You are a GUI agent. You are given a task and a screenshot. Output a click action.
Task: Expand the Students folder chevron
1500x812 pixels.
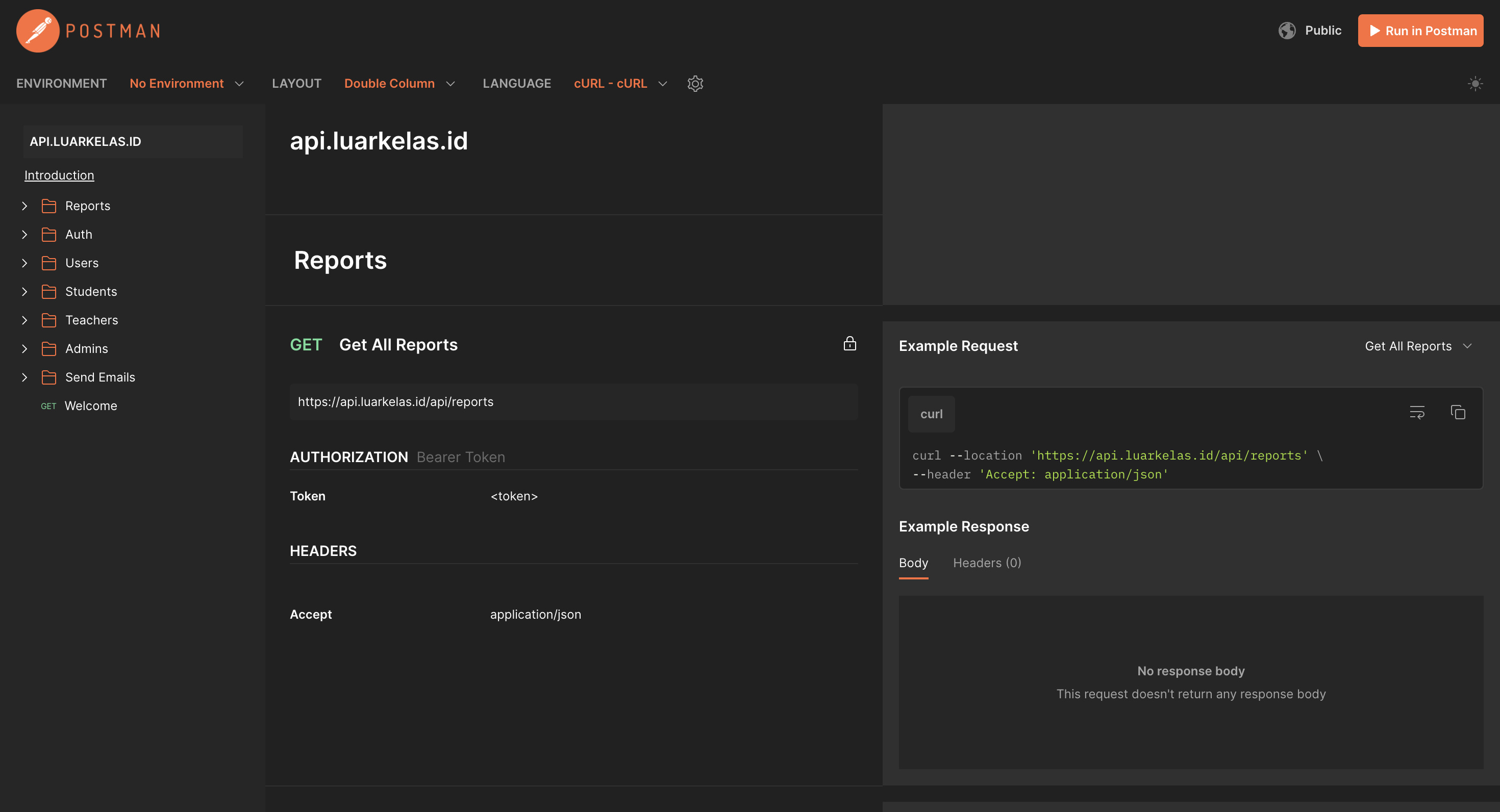24,292
